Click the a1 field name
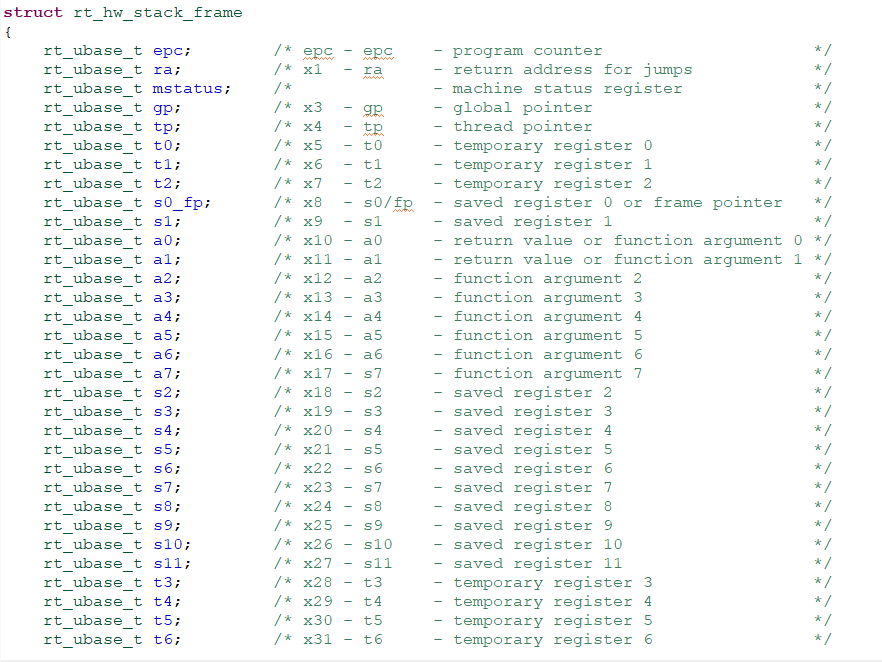 tap(163, 260)
